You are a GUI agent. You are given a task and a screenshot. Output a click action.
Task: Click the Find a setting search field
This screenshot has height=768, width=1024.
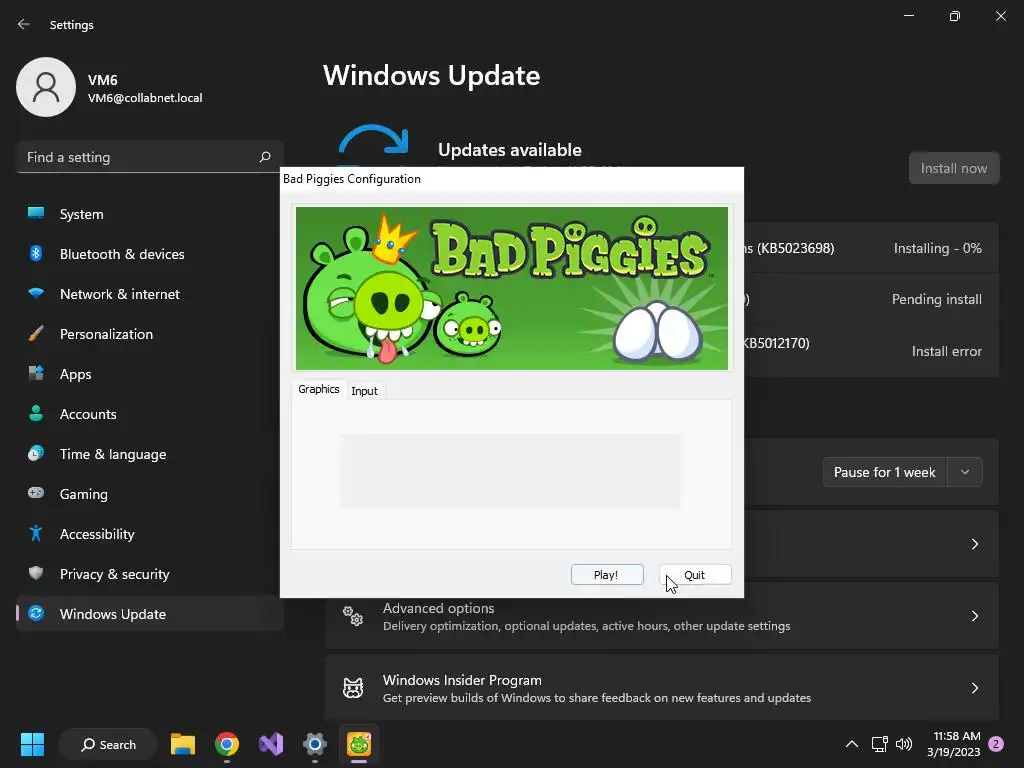pyautogui.click(x=150, y=157)
